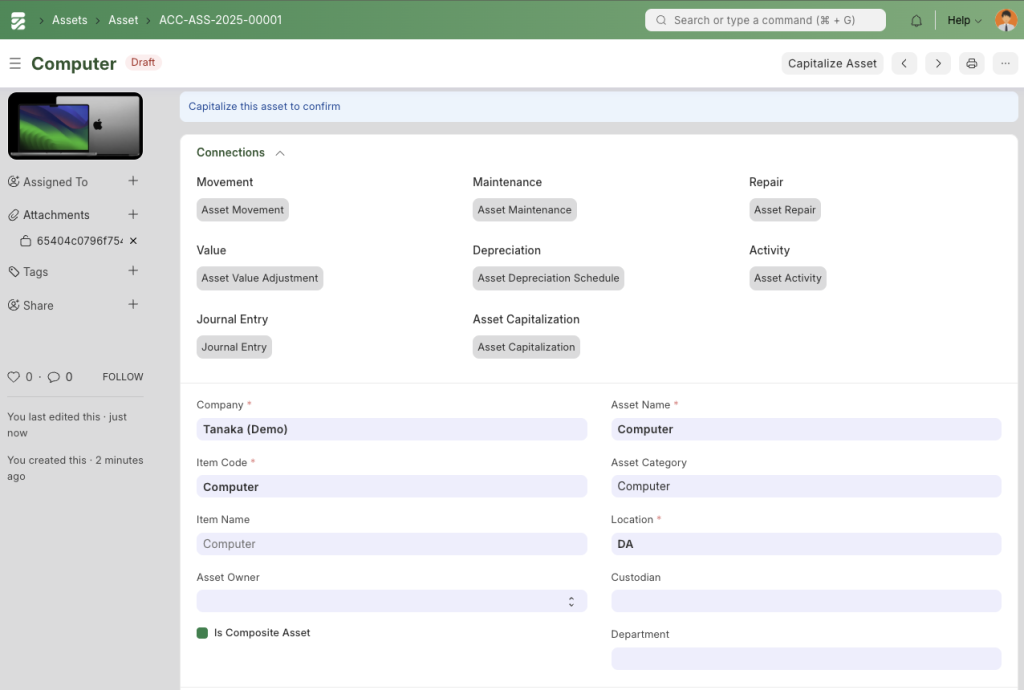Navigate to Assets breadcrumb
Viewport: 1024px width, 690px height.
(x=69, y=20)
